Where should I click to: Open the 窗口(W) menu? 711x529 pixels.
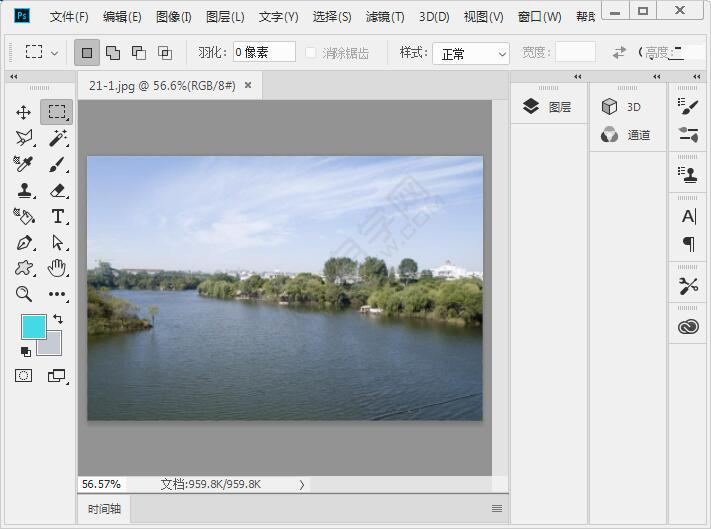click(x=540, y=17)
